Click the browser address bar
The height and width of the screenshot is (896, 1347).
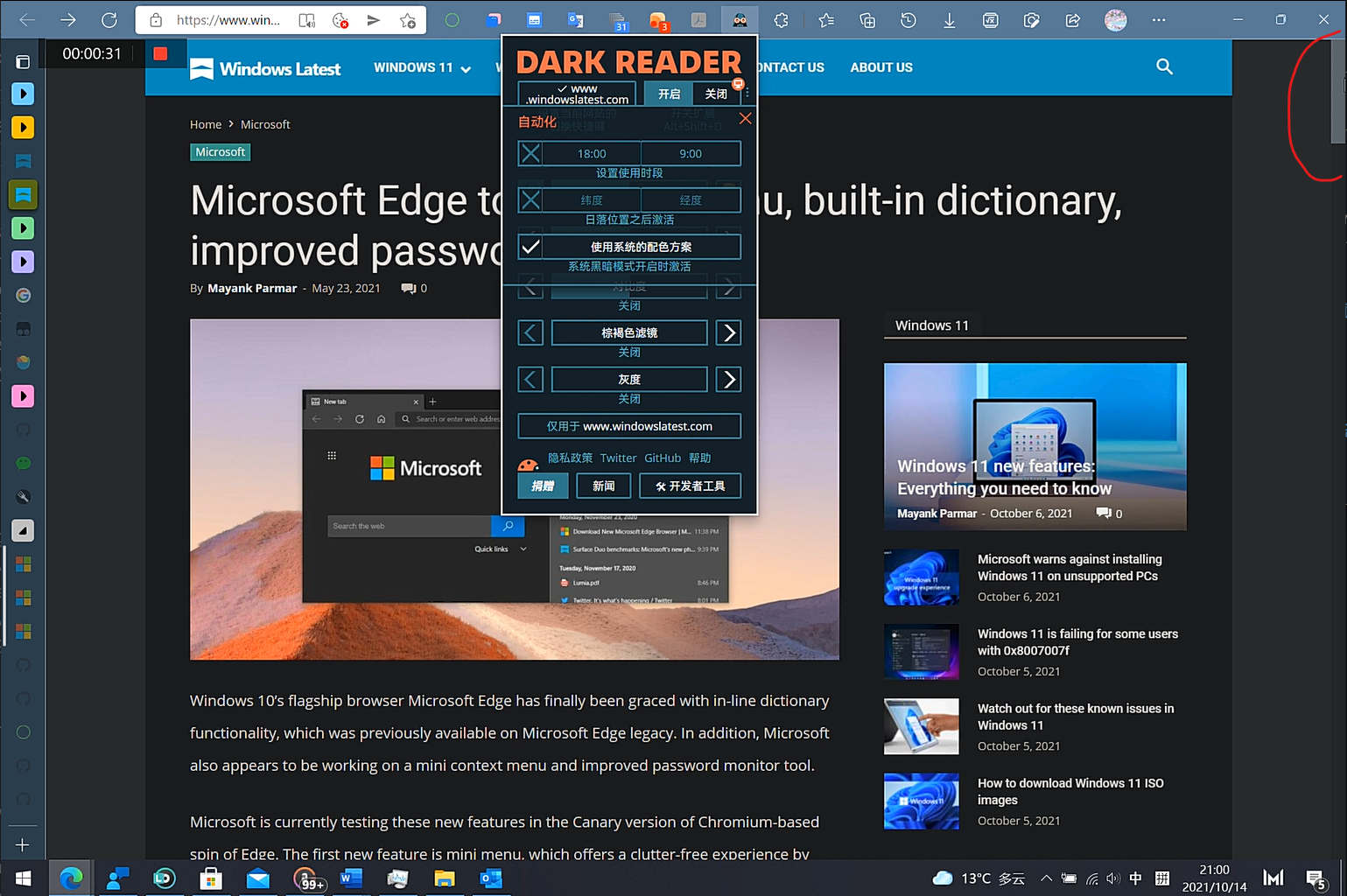(x=228, y=19)
